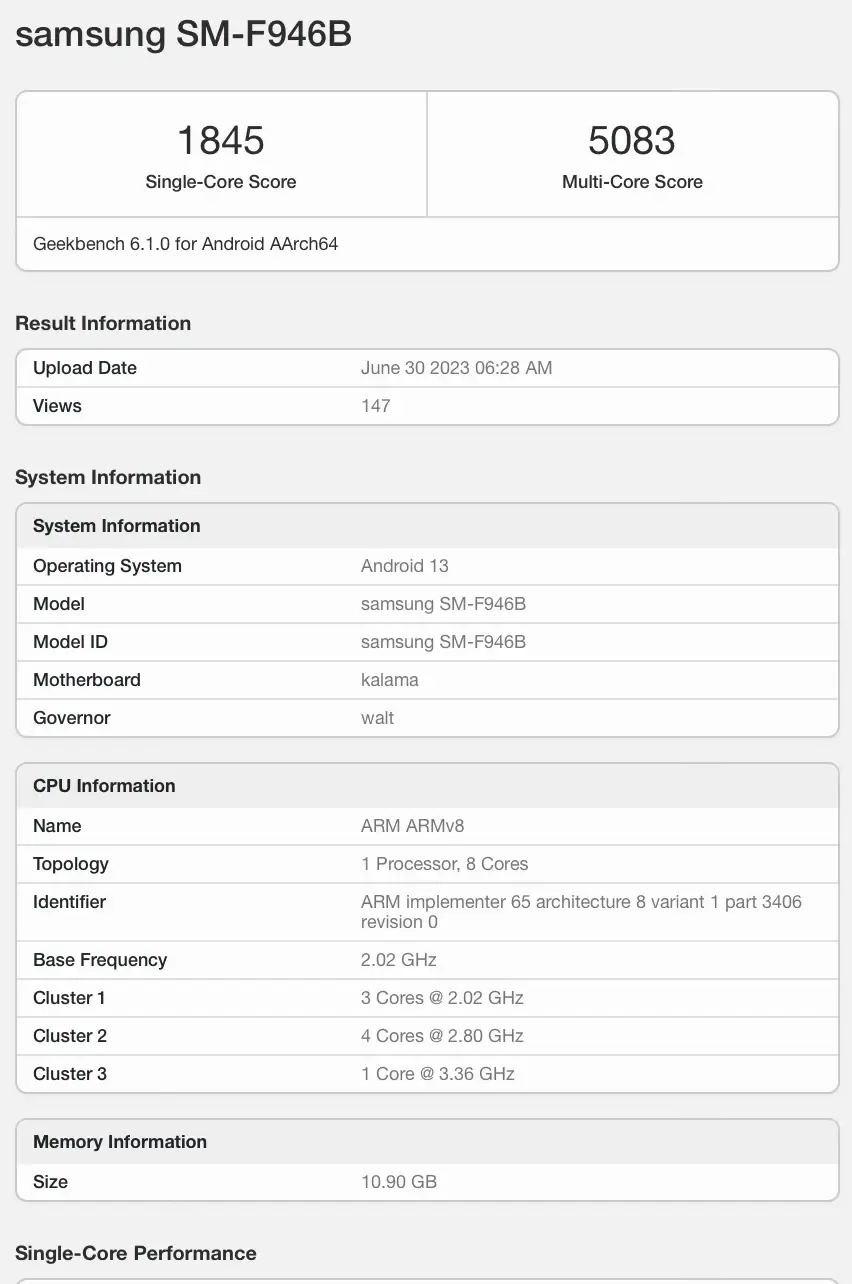Click the samsung SM-F946B page title
The image size is (852, 1284).
coord(183,35)
